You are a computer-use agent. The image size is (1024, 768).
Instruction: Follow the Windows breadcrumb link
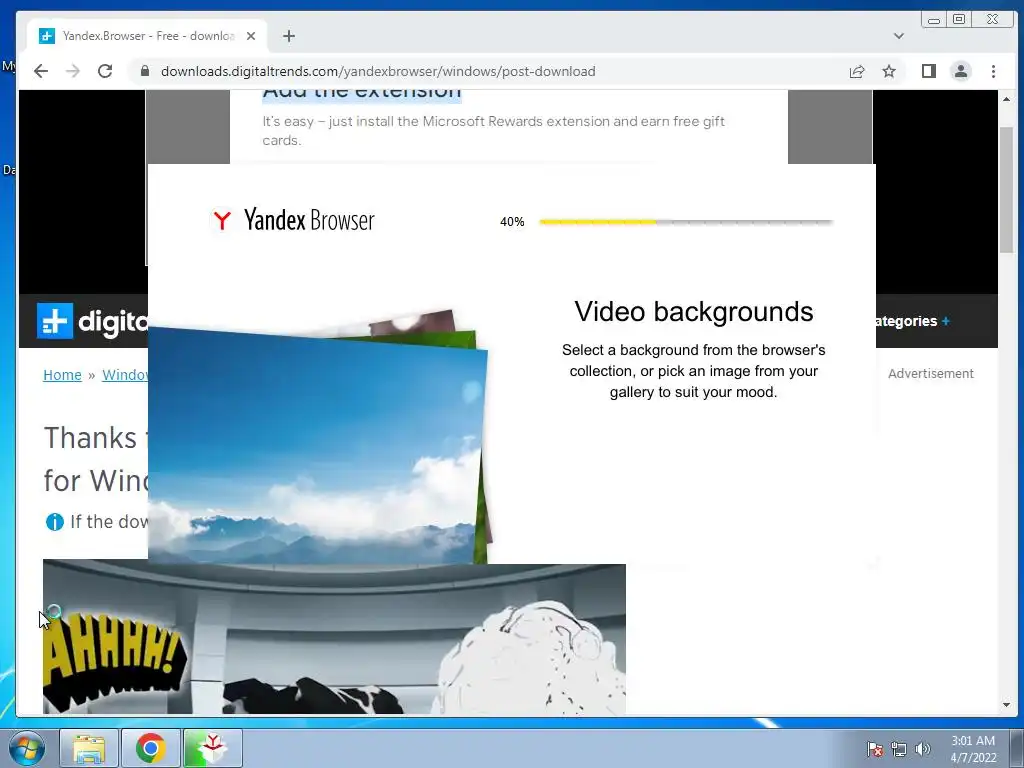(x=125, y=375)
